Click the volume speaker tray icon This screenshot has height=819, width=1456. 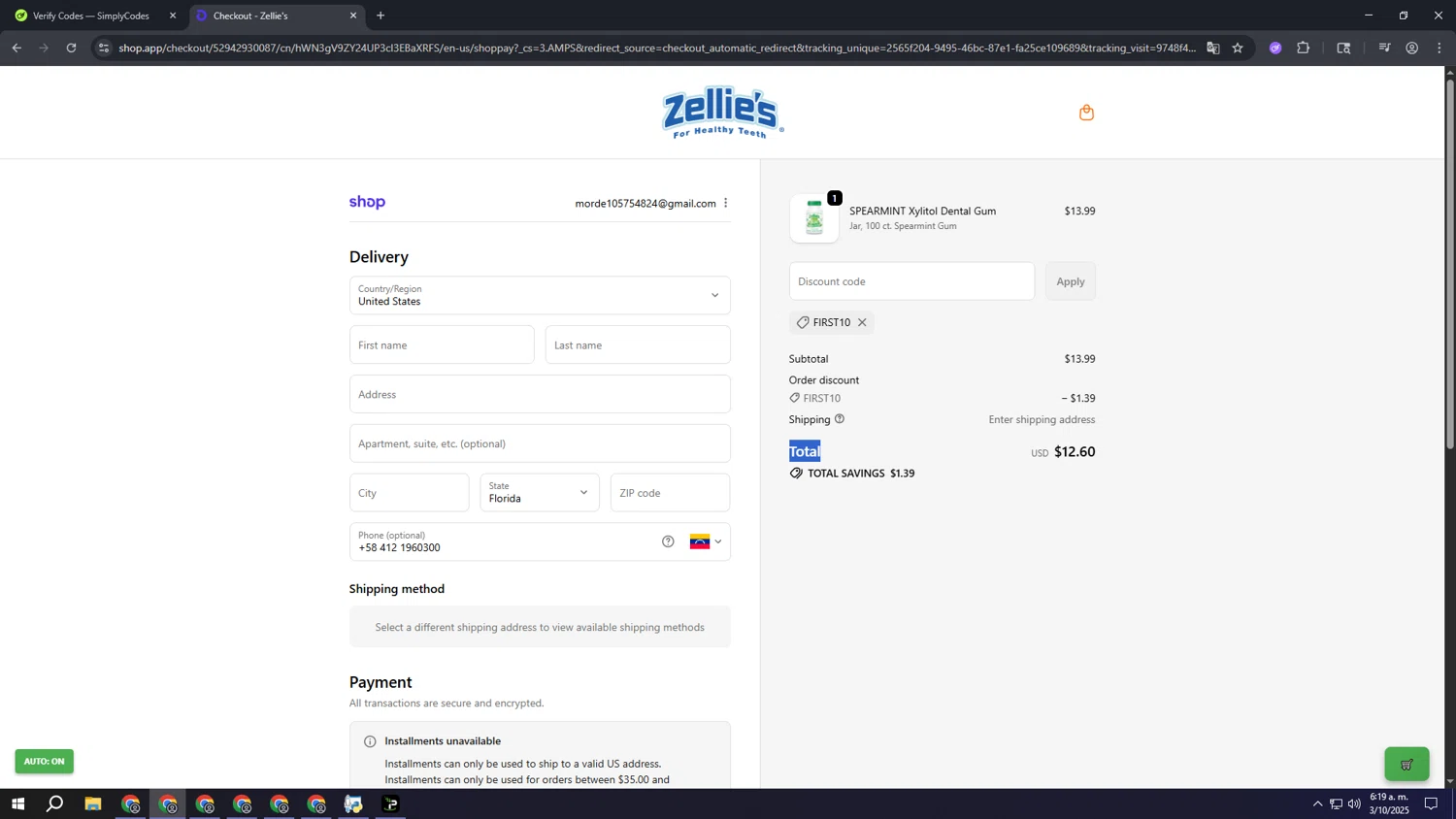pos(1354,803)
